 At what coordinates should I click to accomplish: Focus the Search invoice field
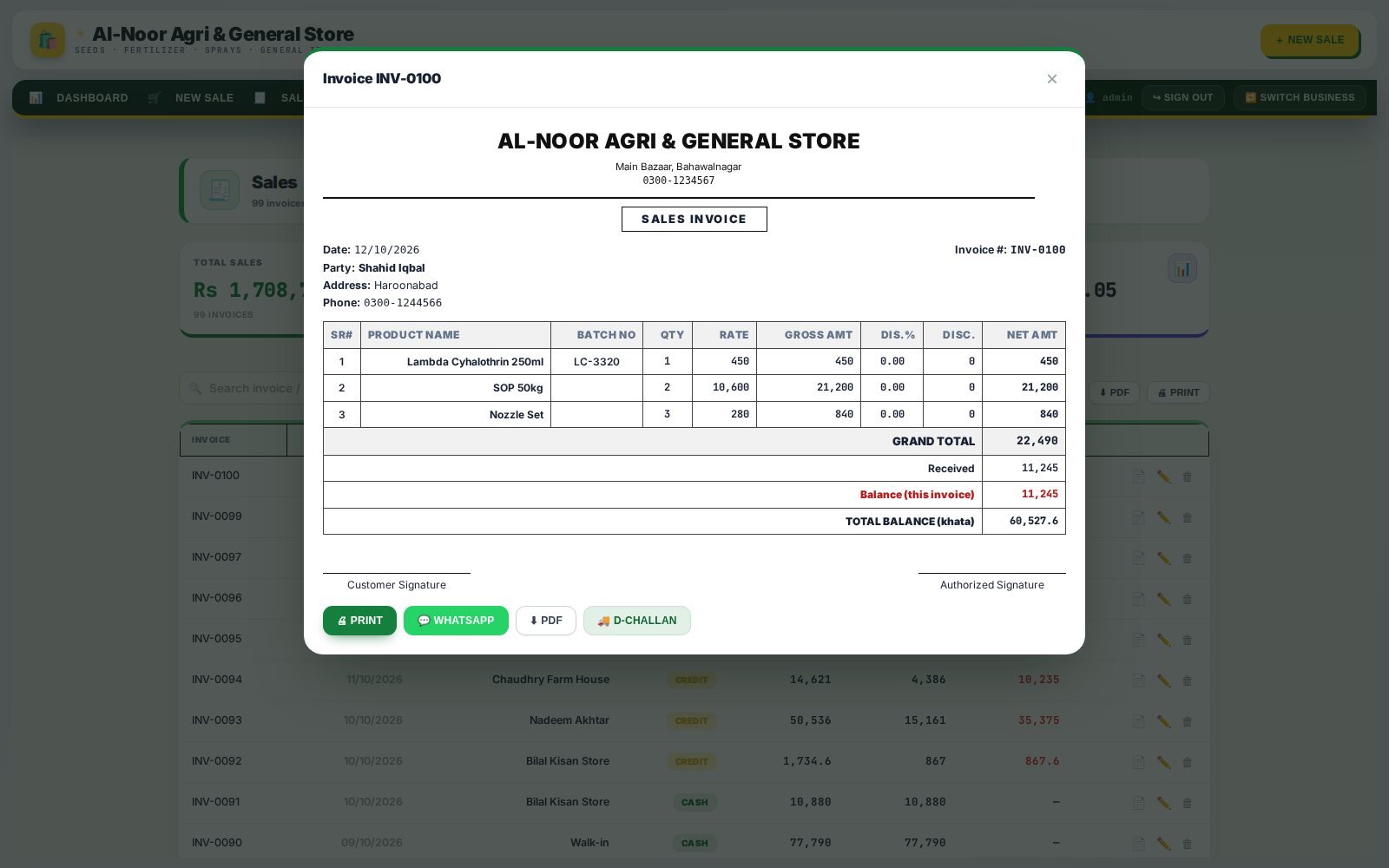[243, 388]
